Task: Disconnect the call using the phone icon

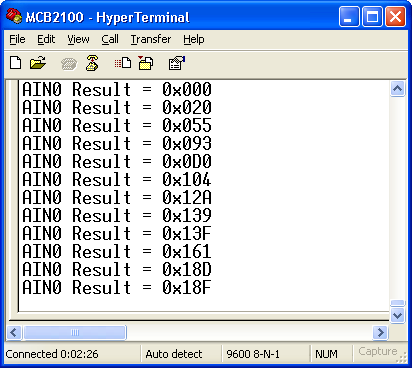Action: coord(92,63)
